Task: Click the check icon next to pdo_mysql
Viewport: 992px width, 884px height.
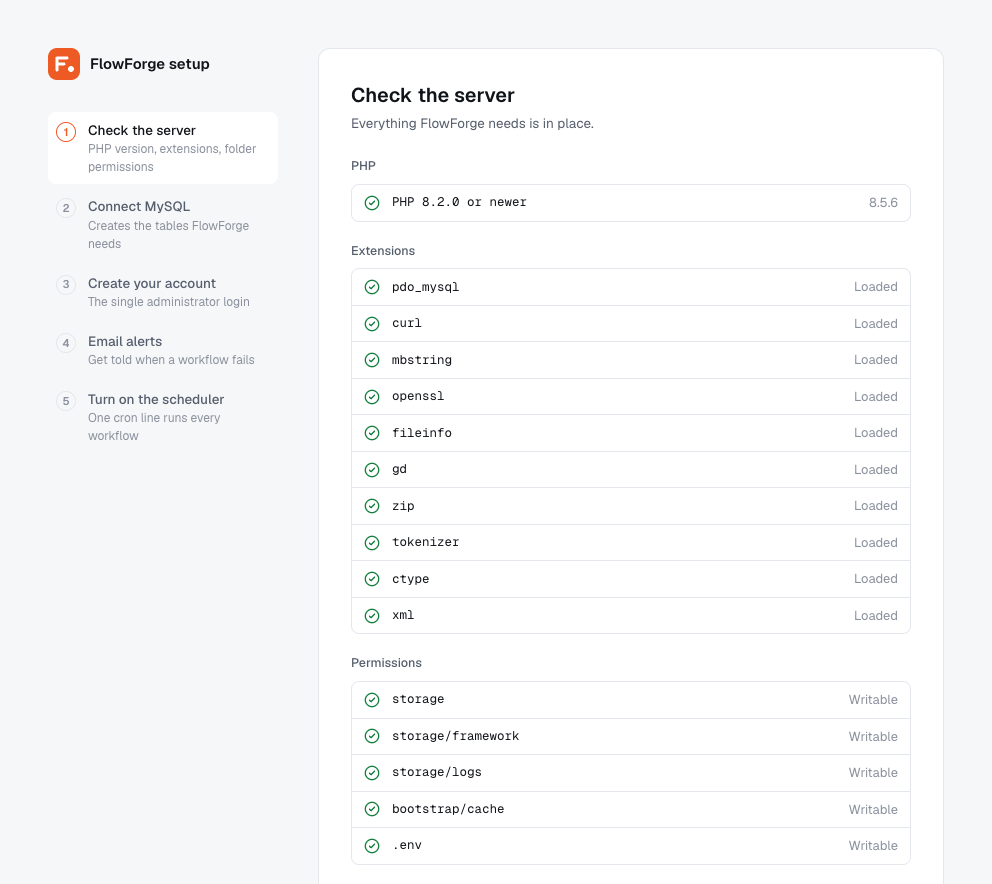Action: tap(372, 287)
